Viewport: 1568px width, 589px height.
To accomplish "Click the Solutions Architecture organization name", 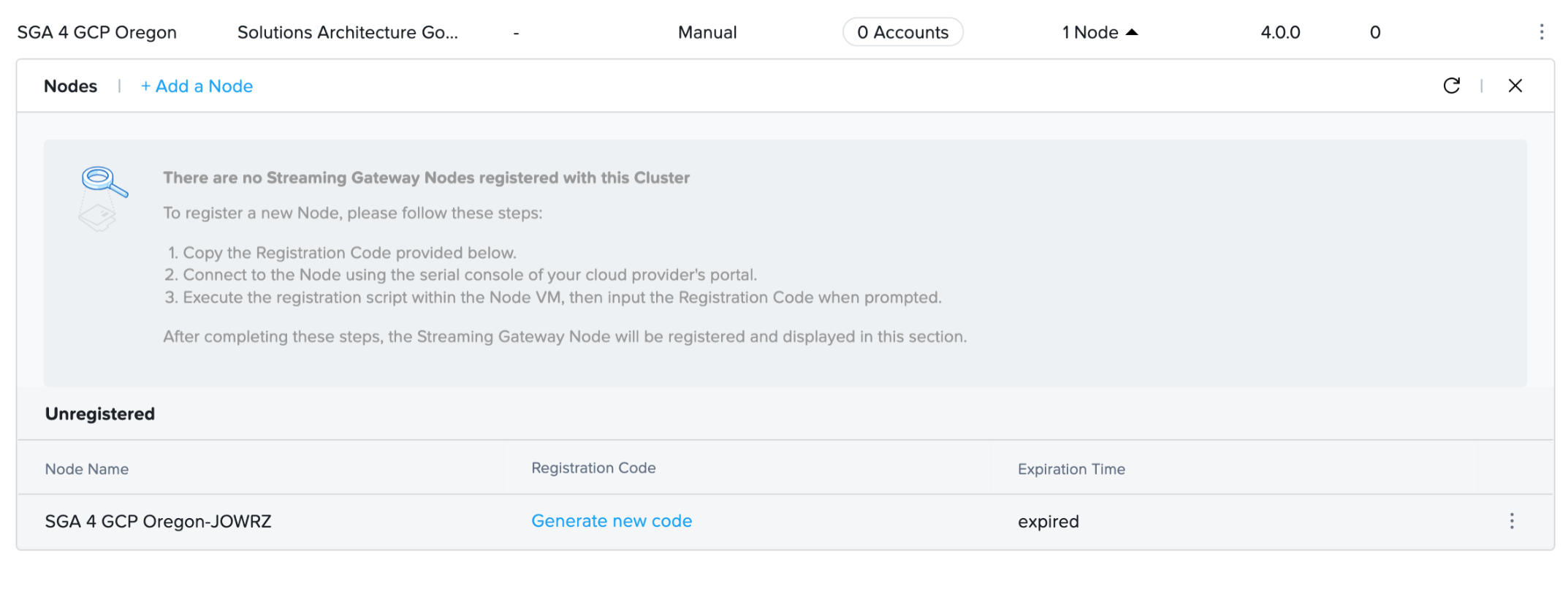I will pos(347,32).
